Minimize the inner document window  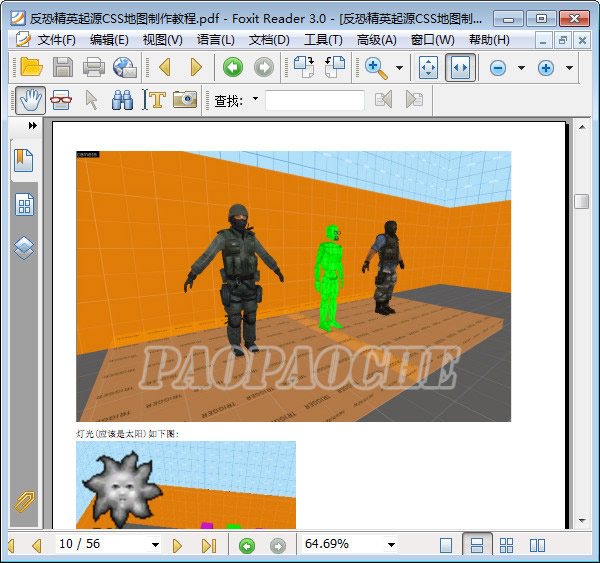543,40
